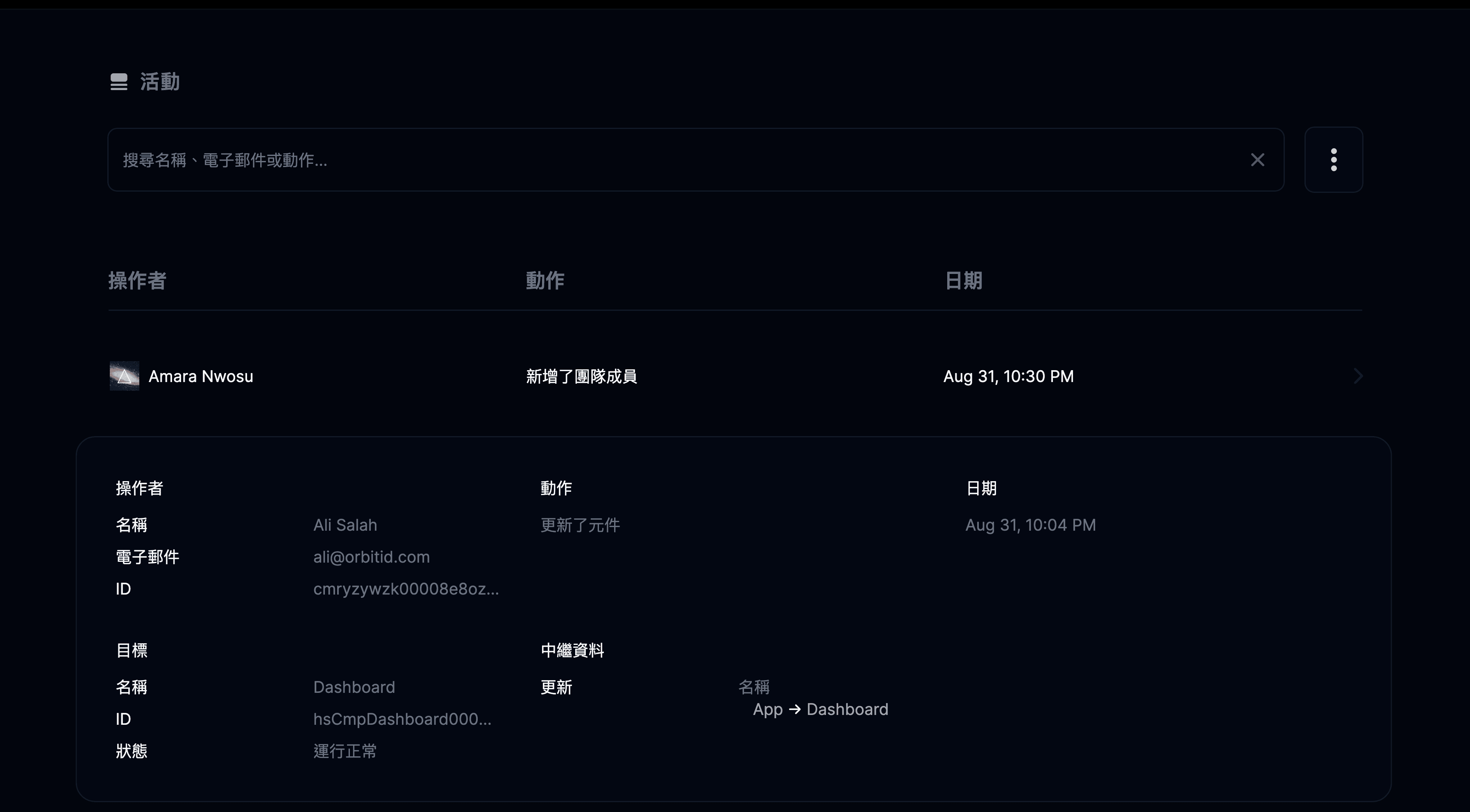The image size is (1470, 812).
Task: Click the 新增了團隊成員 action text
Action: click(581, 376)
